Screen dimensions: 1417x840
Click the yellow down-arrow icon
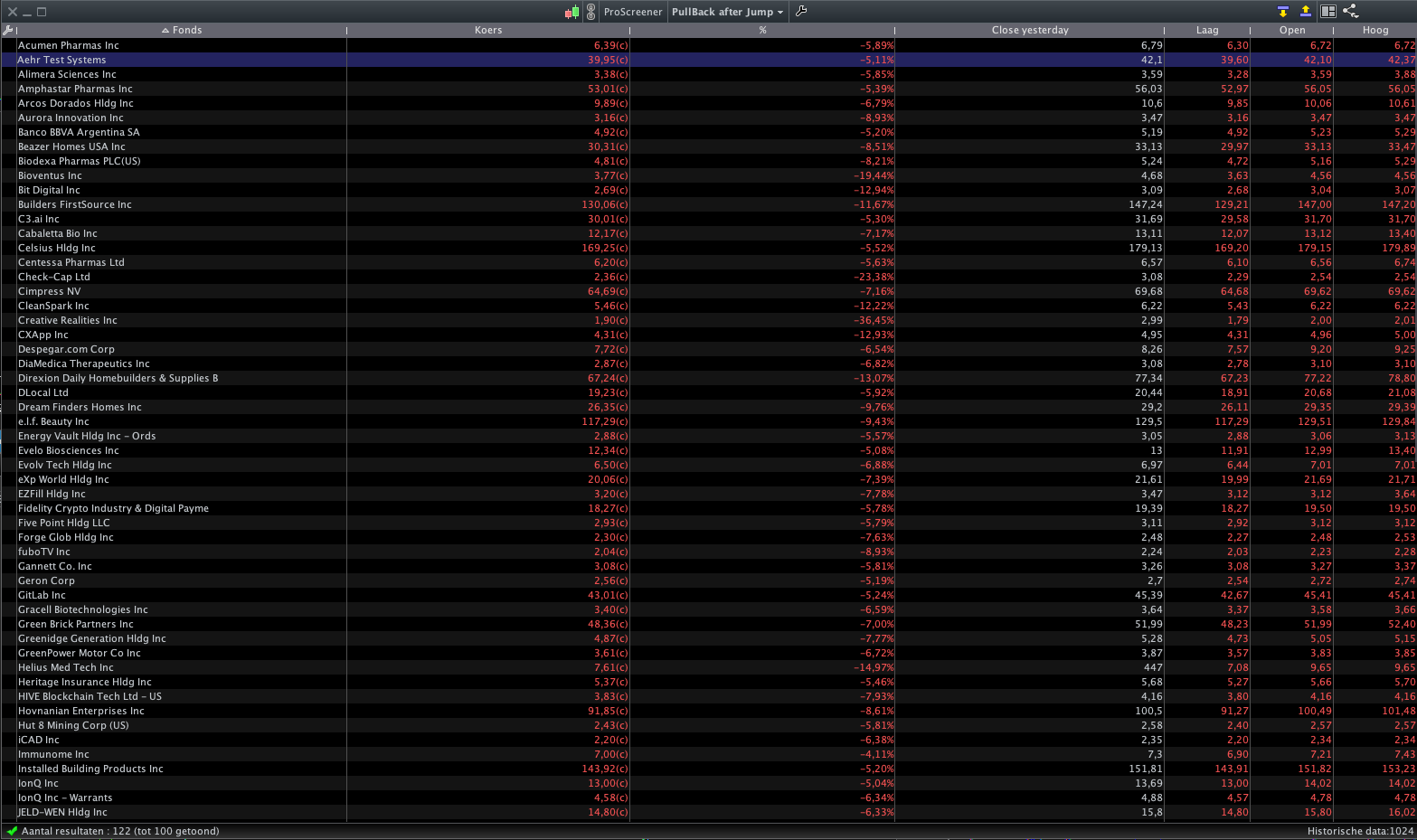tap(1282, 12)
